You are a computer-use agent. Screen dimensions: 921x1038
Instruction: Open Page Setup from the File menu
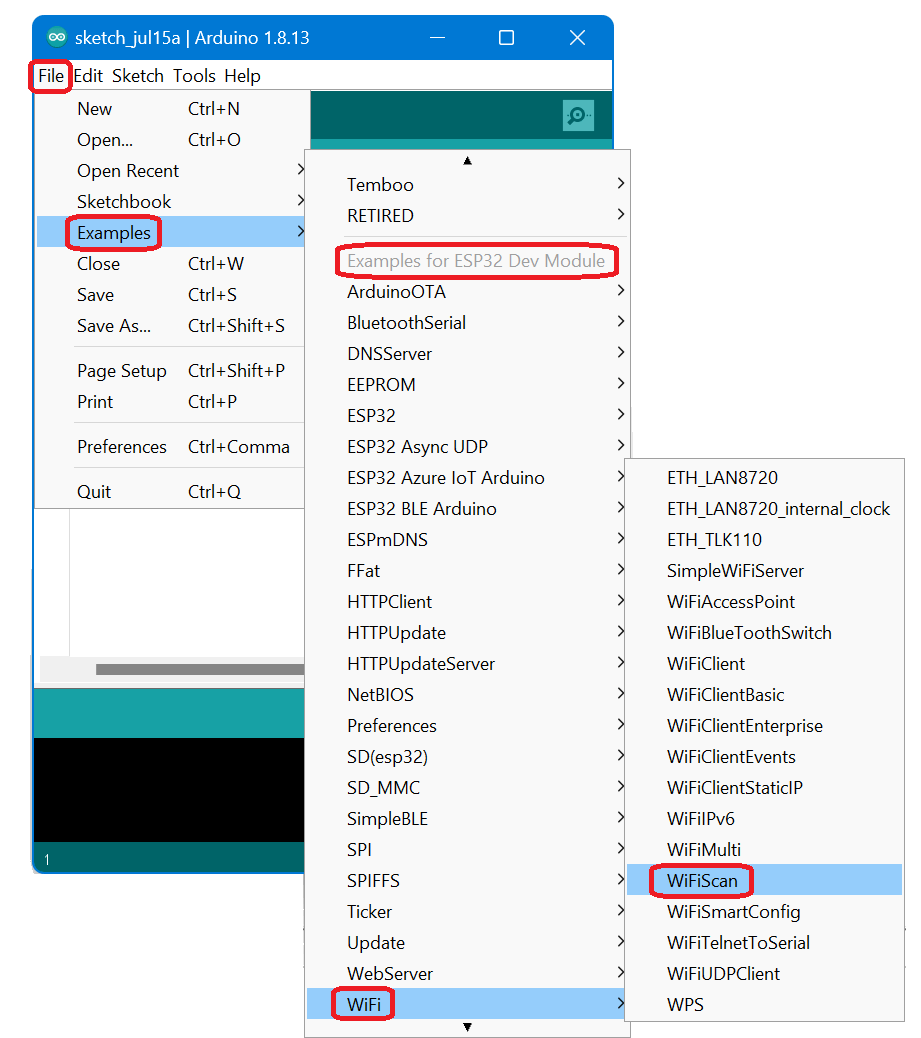[x=171, y=371]
